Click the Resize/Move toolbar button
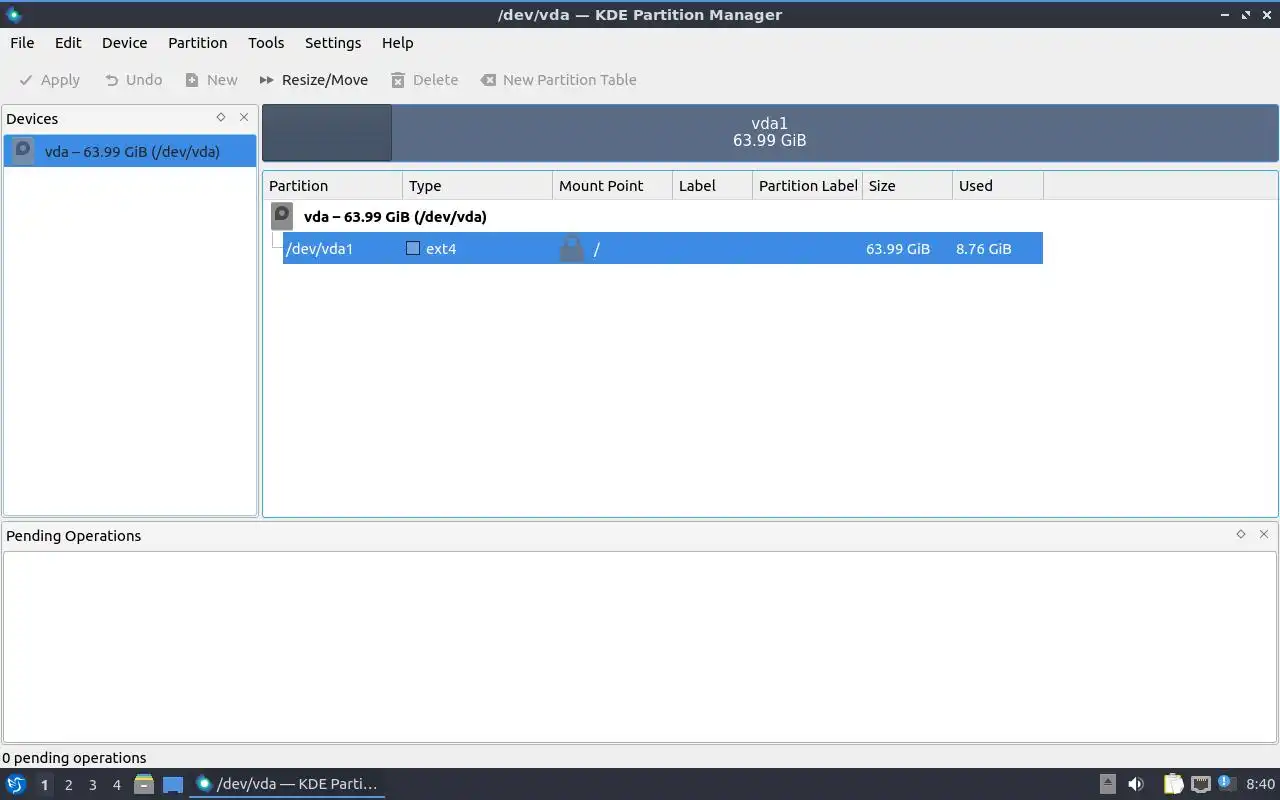 tap(313, 80)
